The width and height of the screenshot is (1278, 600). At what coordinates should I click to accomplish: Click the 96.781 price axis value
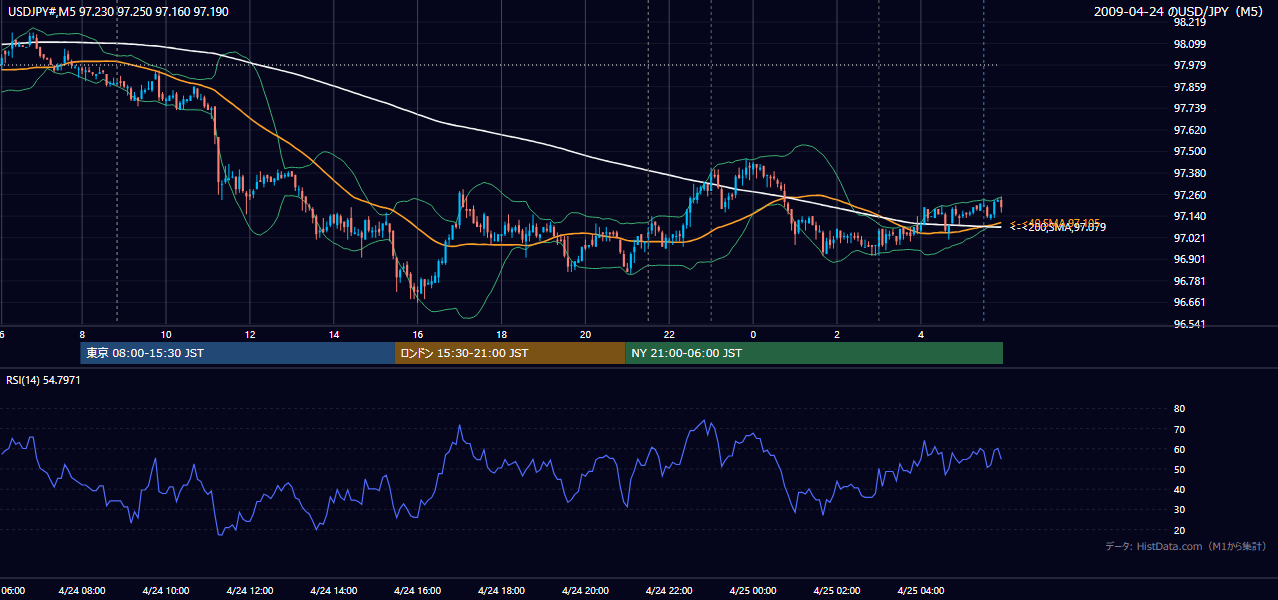pos(1189,281)
